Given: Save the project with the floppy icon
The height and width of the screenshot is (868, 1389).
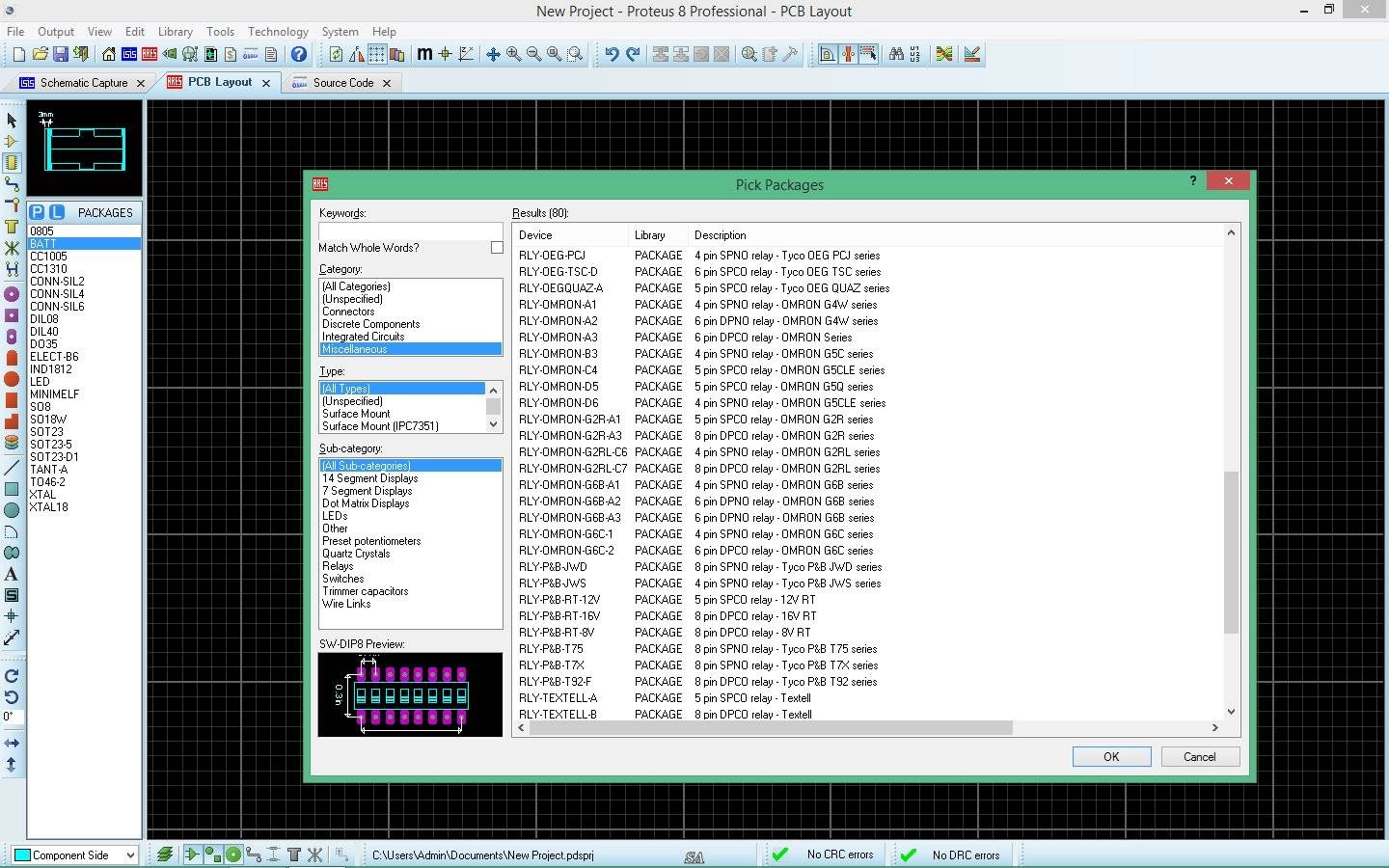Looking at the screenshot, I should [x=60, y=54].
